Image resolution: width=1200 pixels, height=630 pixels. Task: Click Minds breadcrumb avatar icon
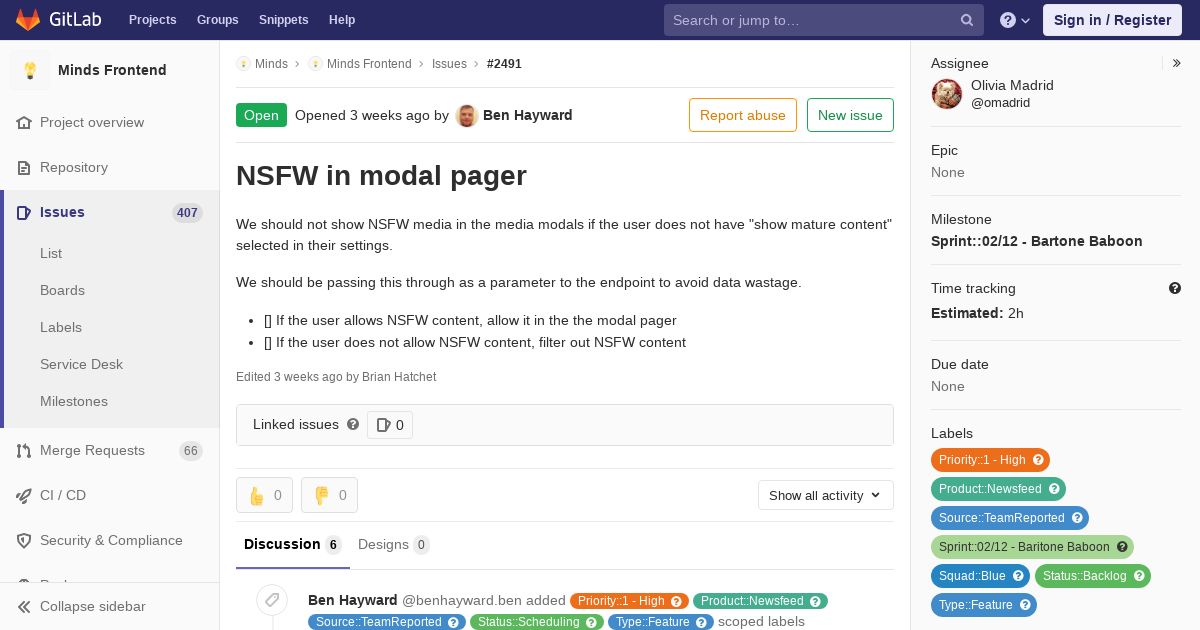243,64
